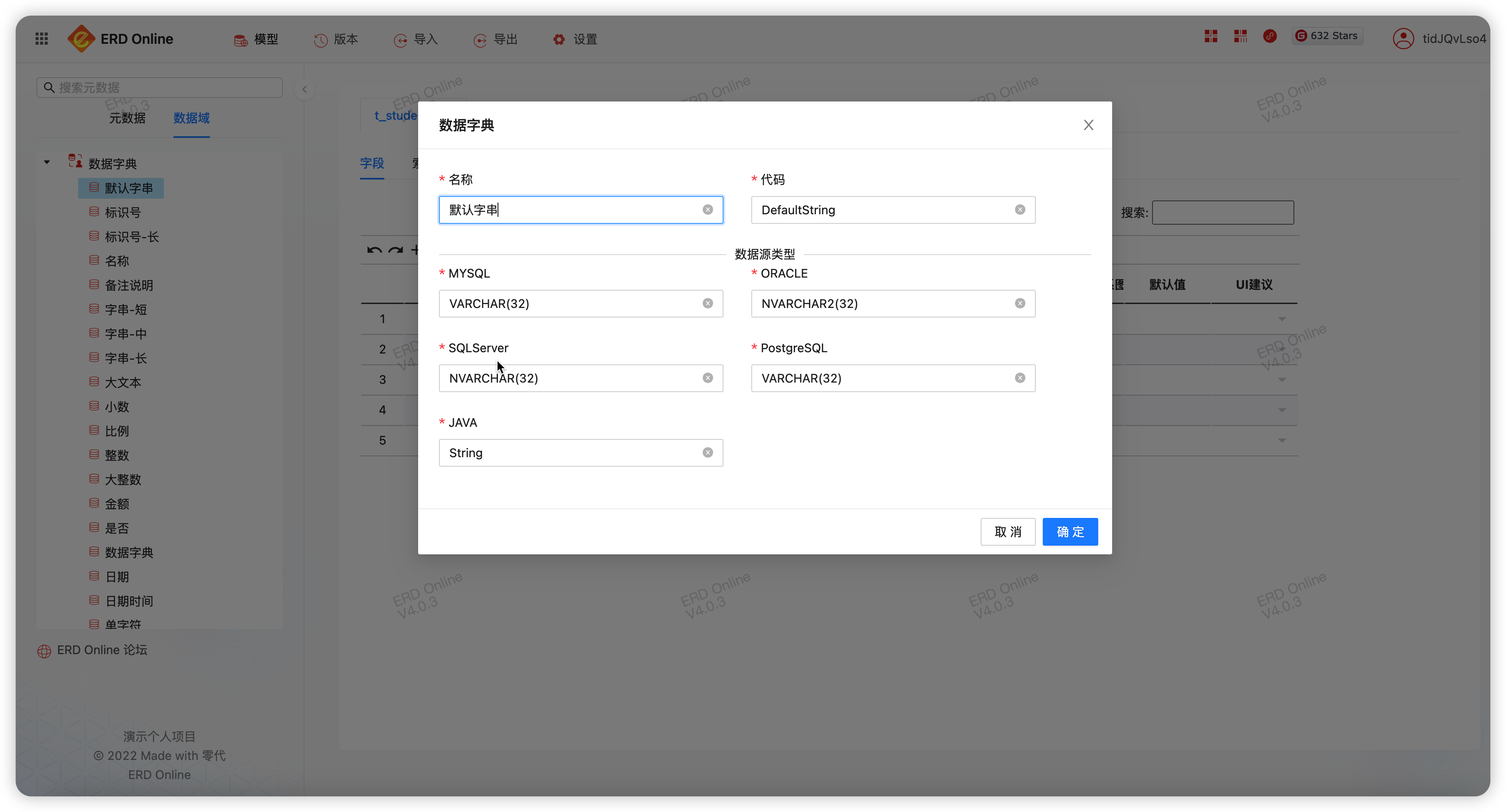Screen dimensions: 1506x812
Task: Click the MYSQL type input
Action: (580, 303)
